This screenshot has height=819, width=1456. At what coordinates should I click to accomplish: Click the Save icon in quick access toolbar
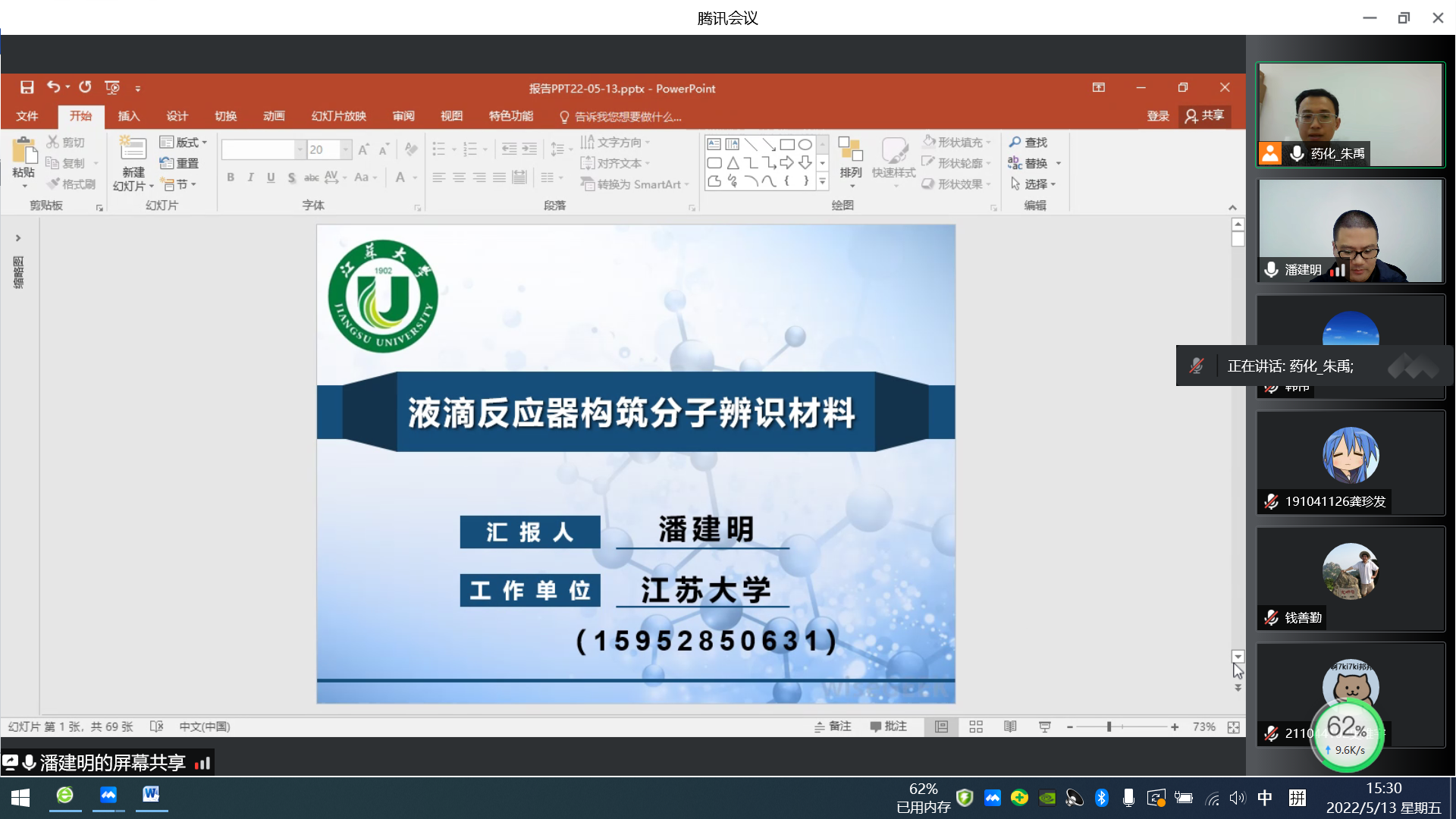tap(27, 87)
